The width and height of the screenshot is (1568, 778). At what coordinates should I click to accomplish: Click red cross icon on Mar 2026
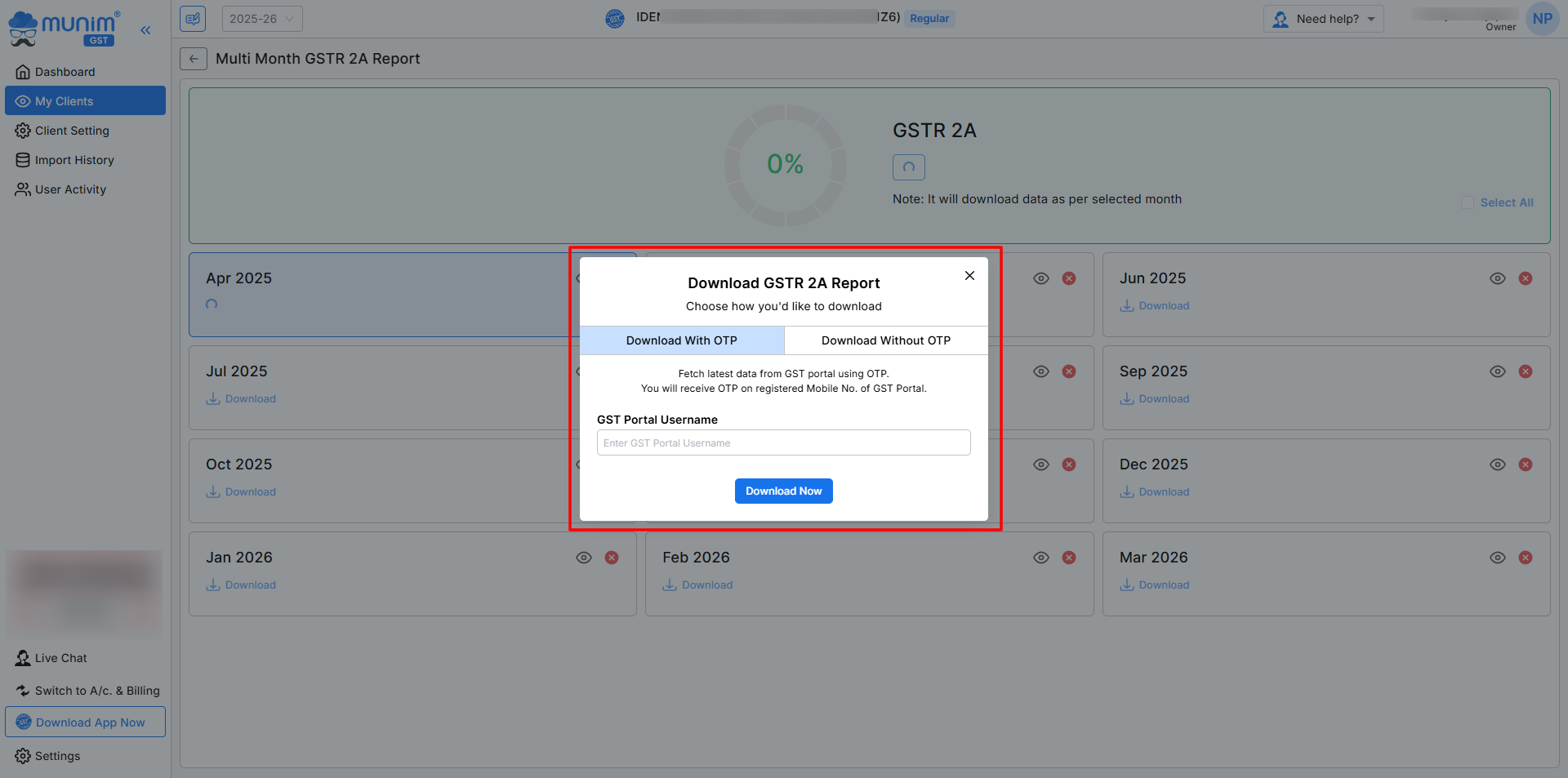[1525, 558]
